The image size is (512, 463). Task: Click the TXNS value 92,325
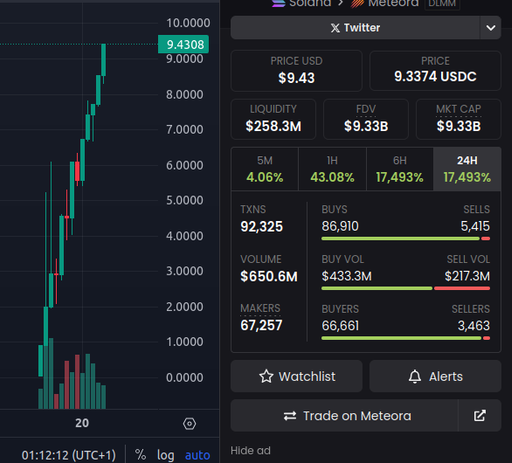[x=262, y=227]
